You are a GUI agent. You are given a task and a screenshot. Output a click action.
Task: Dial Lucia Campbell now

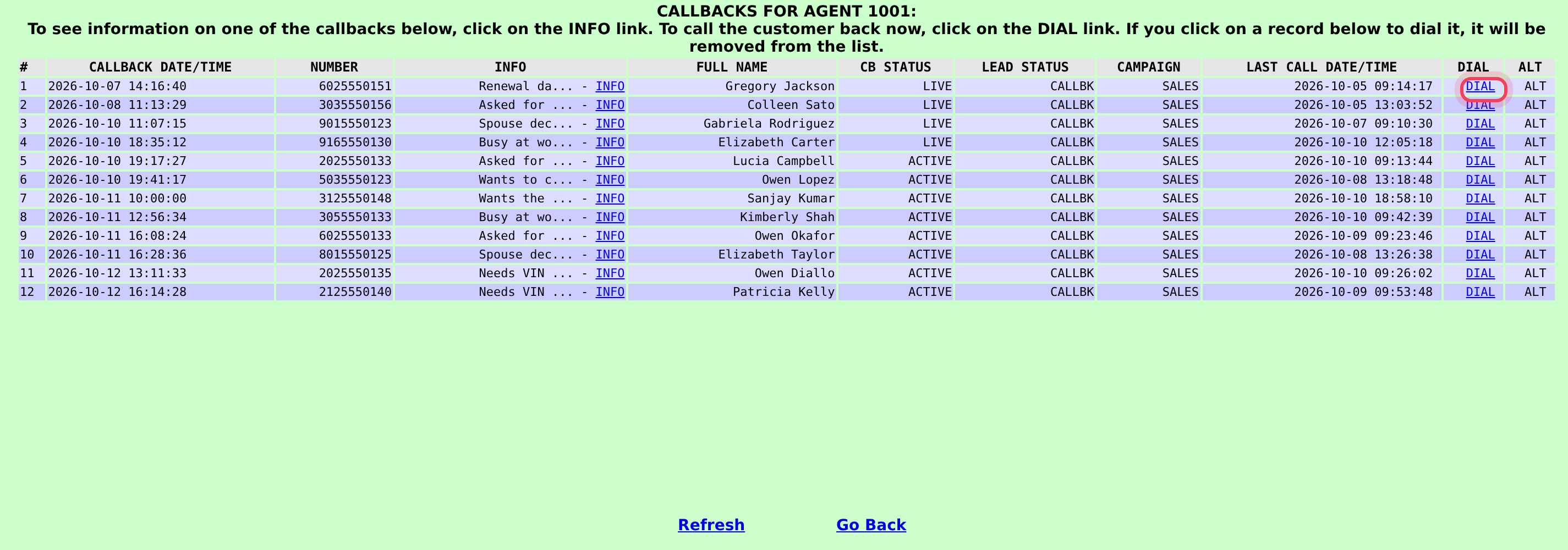1480,161
